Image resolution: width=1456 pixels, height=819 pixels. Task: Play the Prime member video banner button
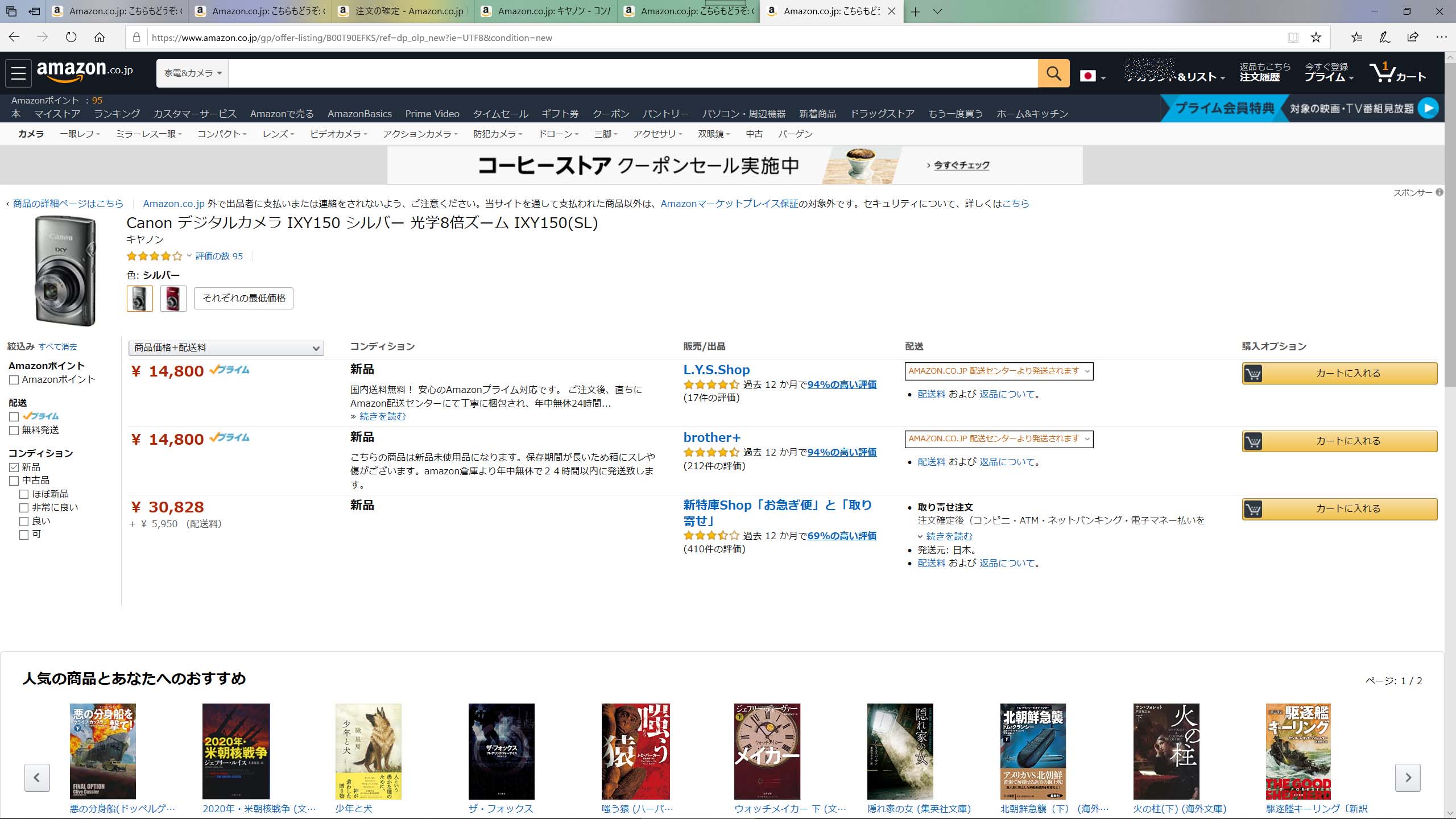point(1428,108)
